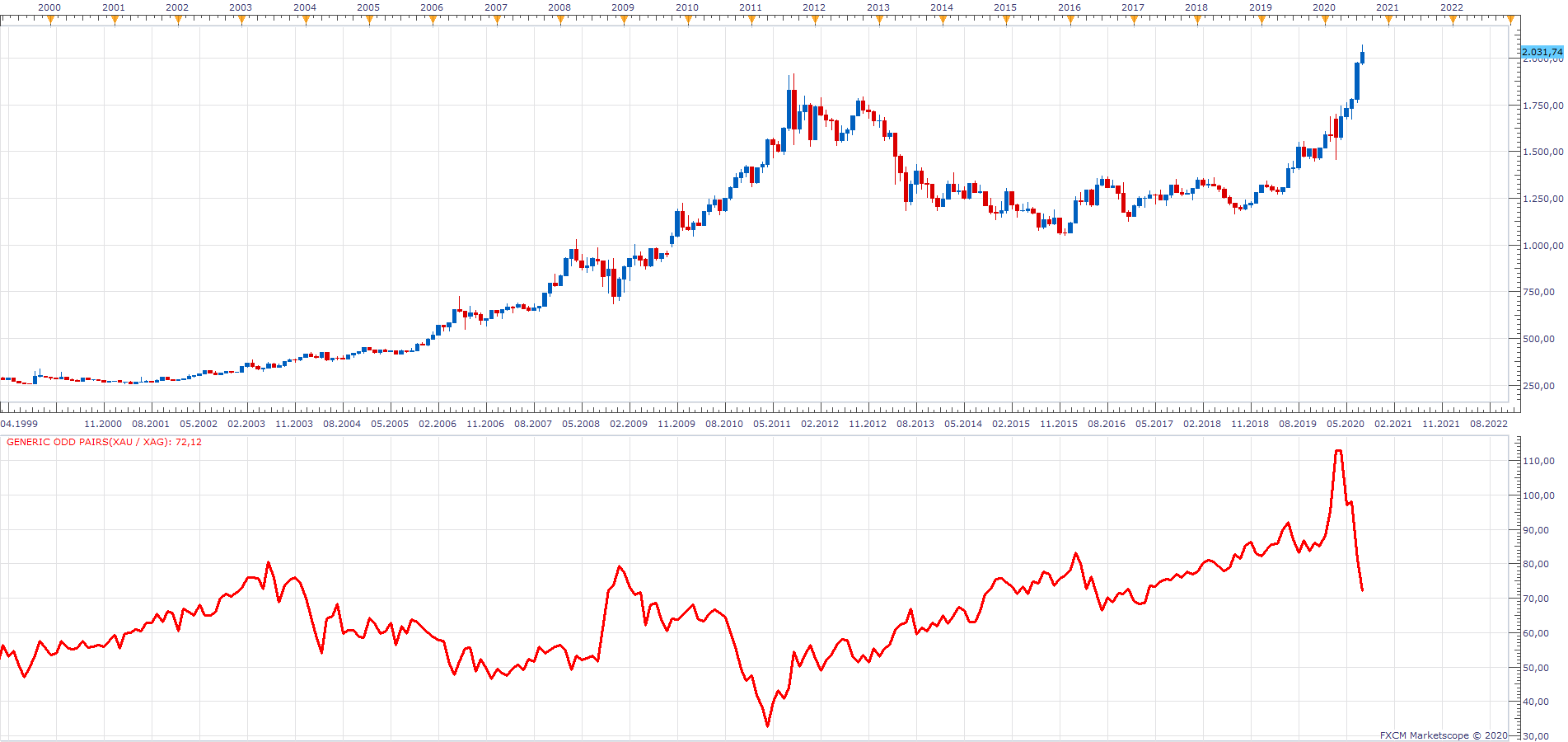This screenshot has height=742, width=1568.
Task: Select the orange marker under year 2010
Action: click(688, 20)
